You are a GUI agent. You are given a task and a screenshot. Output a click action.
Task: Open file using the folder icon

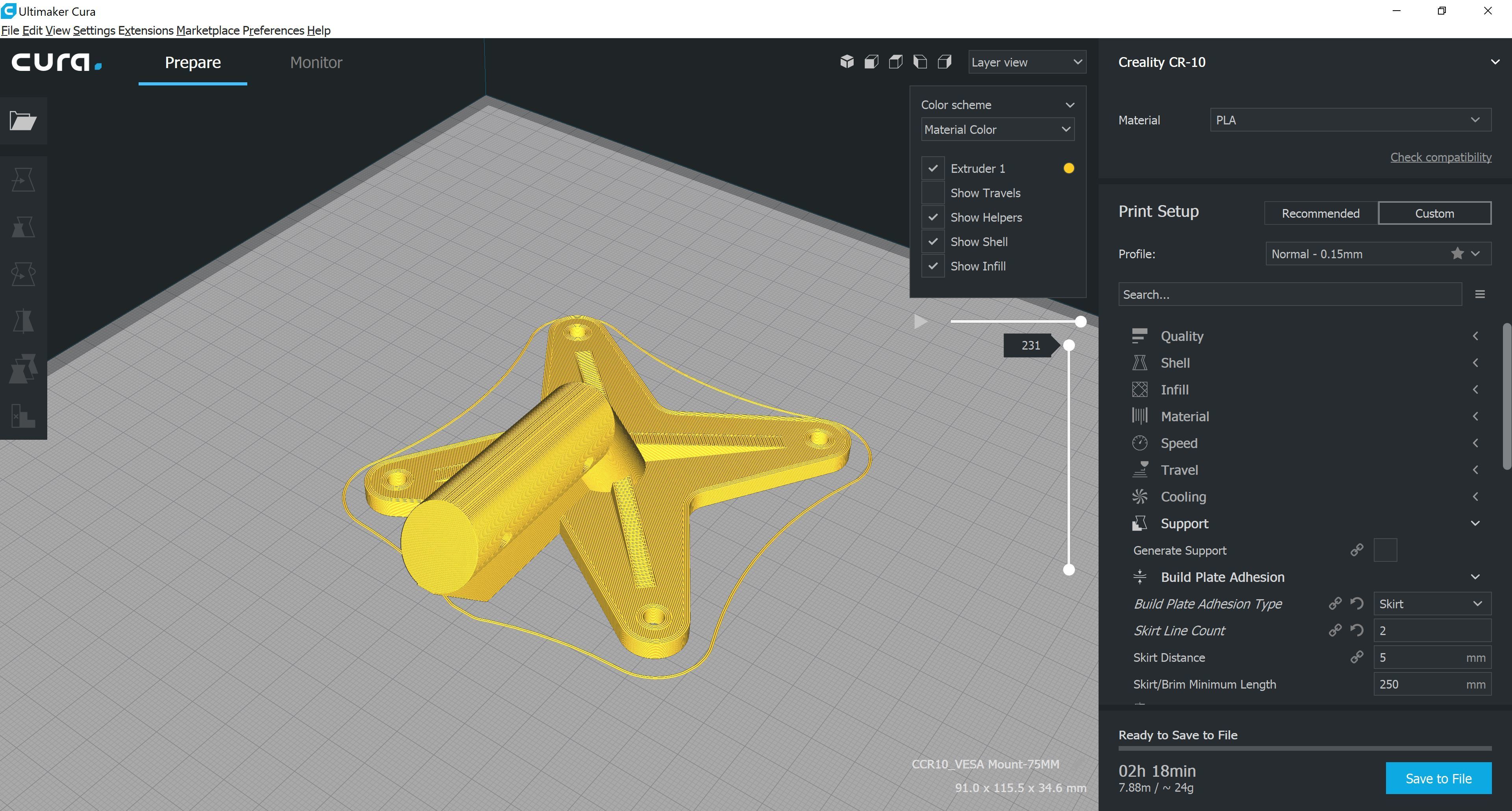tap(23, 120)
